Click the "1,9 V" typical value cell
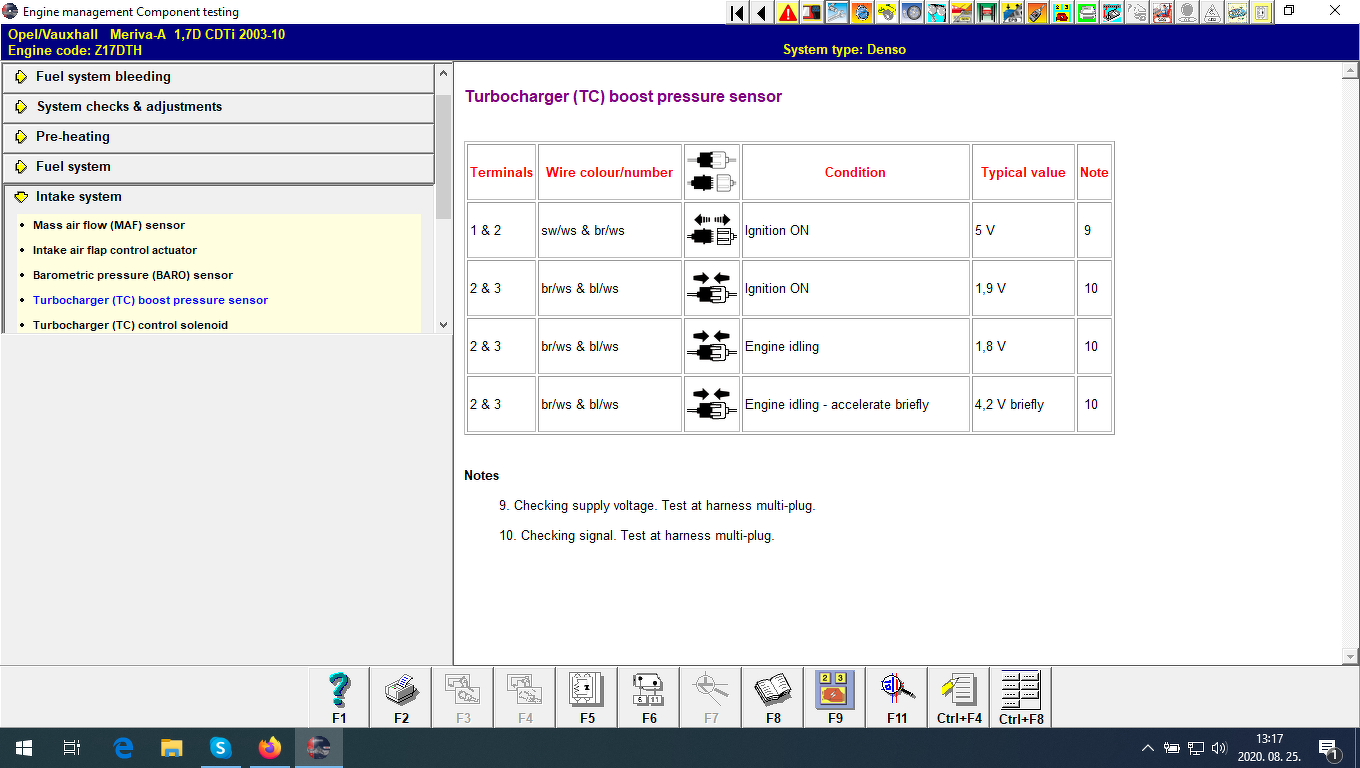The image size is (1360, 768). [x=1023, y=288]
